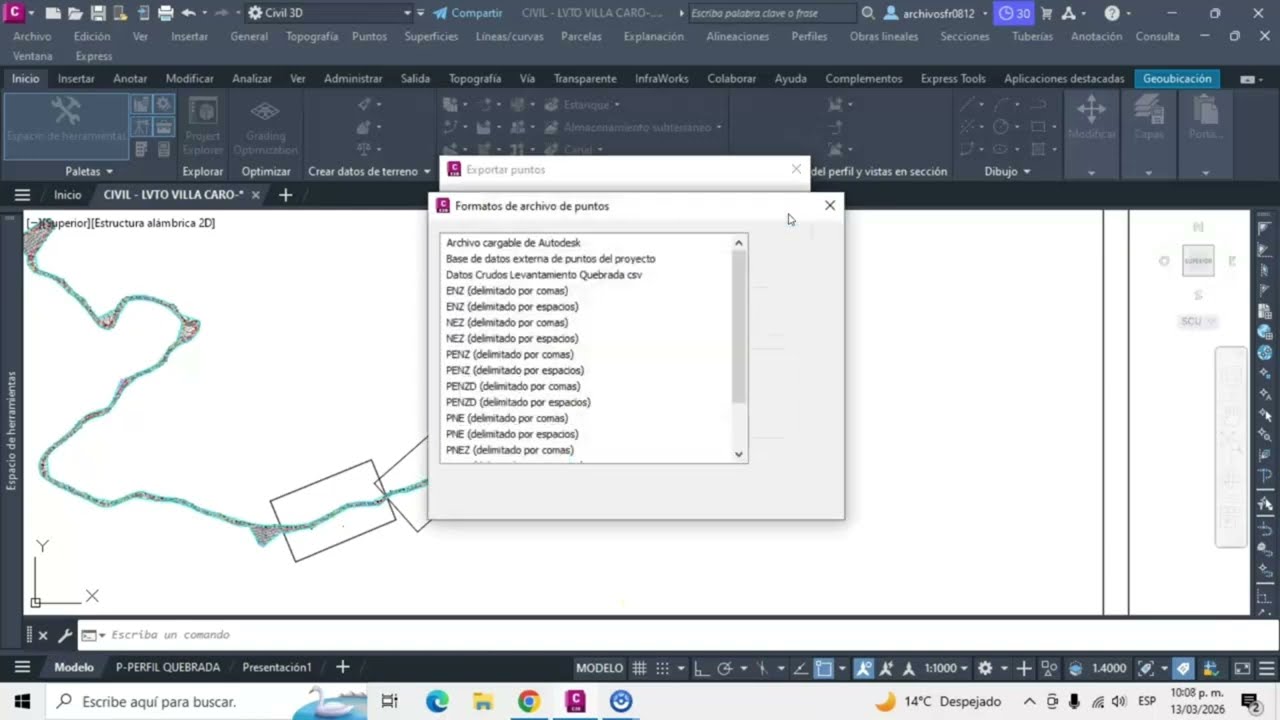Switch to the Insertar ribbon tab
This screenshot has width=1280, height=720.
pyautogui.click(x=76, y=78)
